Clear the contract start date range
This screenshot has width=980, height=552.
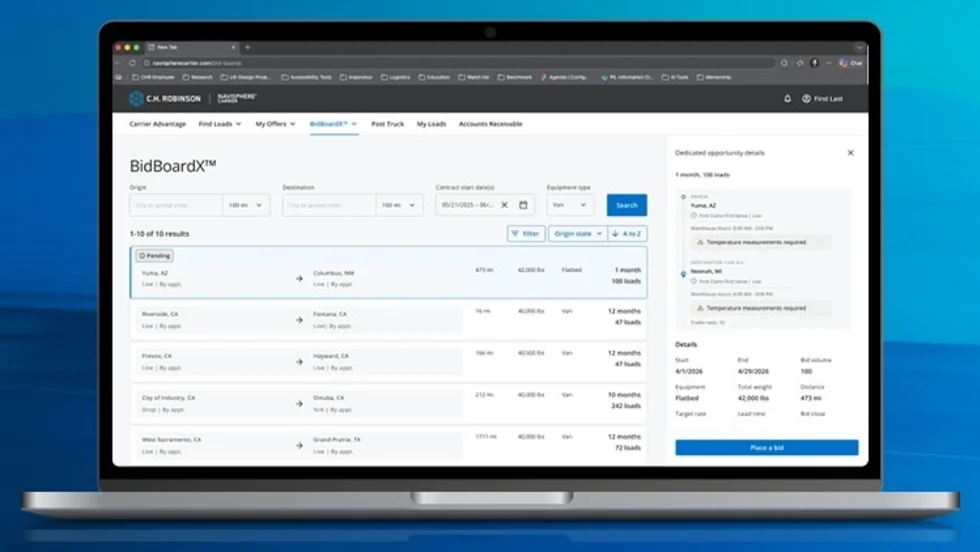point(504,204)
